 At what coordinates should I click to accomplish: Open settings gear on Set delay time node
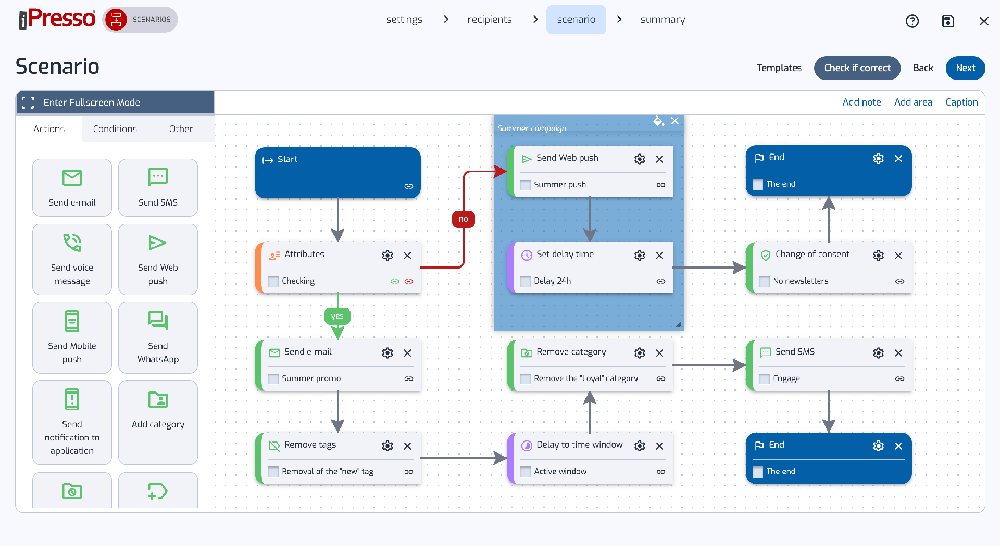click(x=640, y=255)
